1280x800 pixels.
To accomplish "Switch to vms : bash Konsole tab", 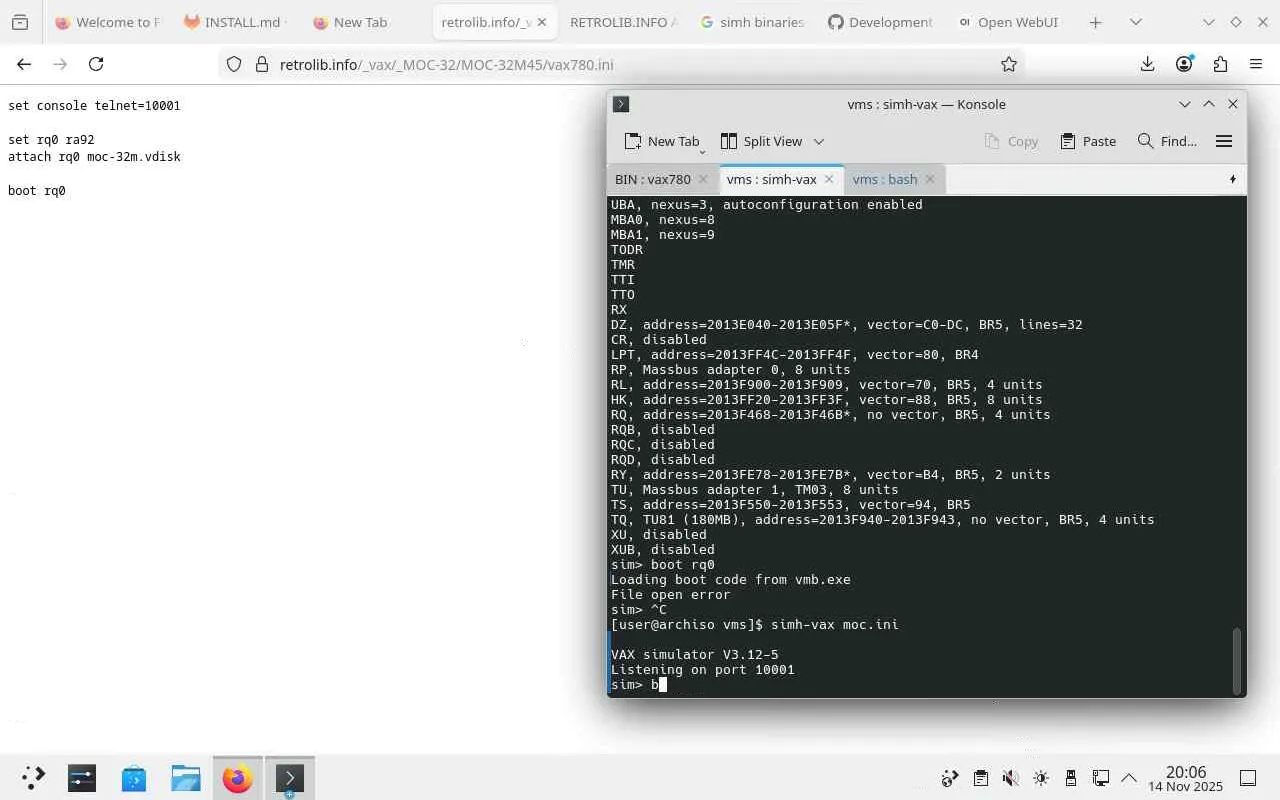I will tap(885, 179).
